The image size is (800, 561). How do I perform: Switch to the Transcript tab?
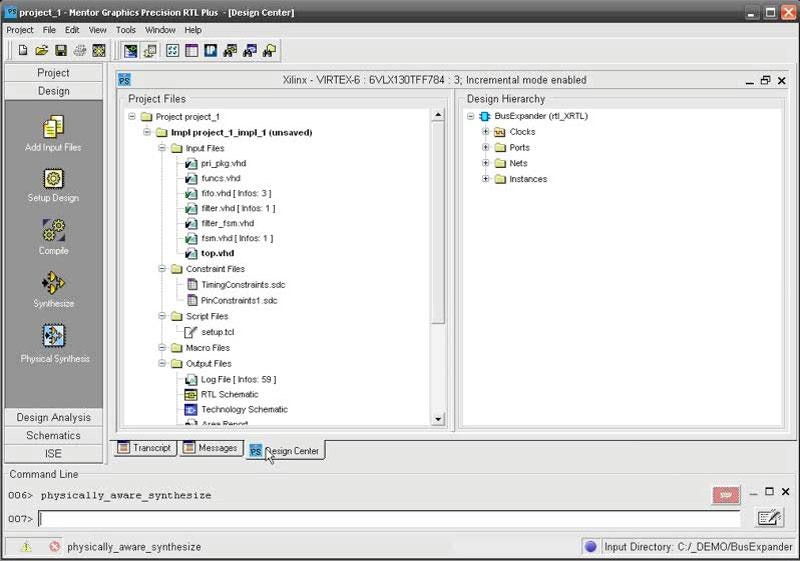[145, 448]
